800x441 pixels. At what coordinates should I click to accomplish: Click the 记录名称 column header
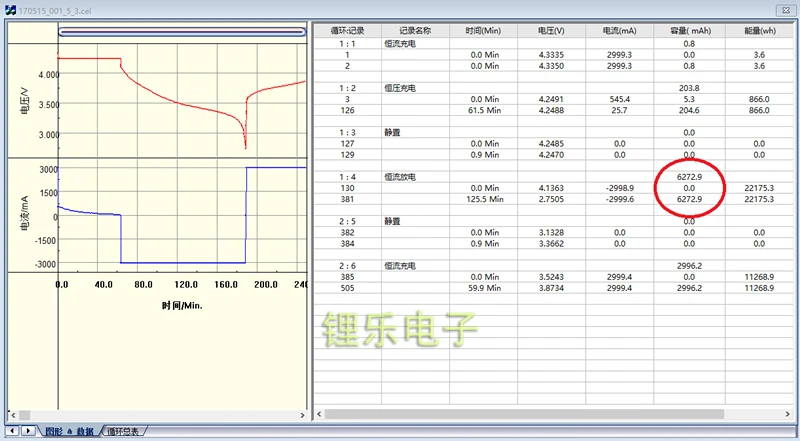point(415,31)
